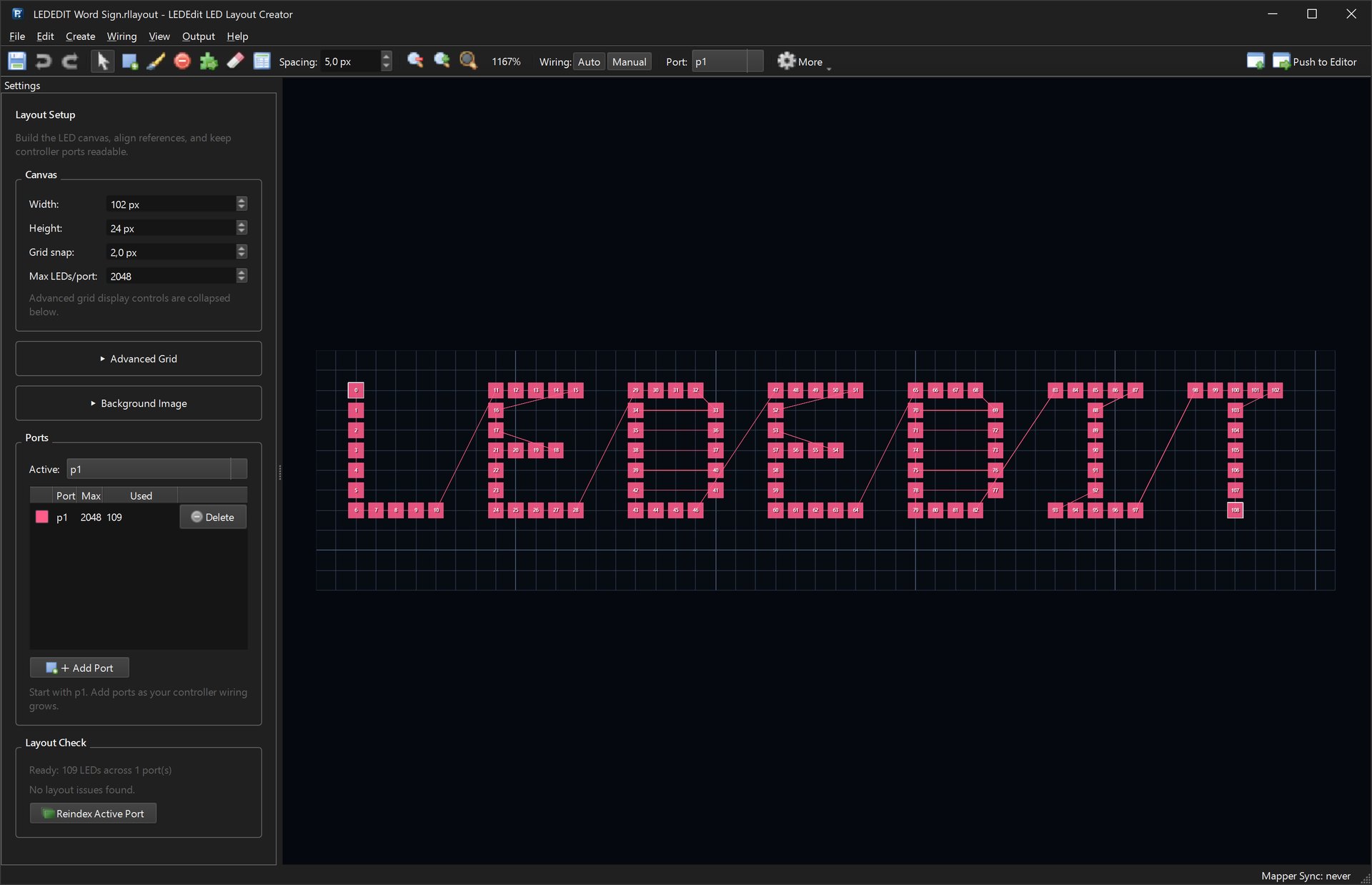Open the Help menu
Screen dimensions: 1372x885
tap(237, 36)
